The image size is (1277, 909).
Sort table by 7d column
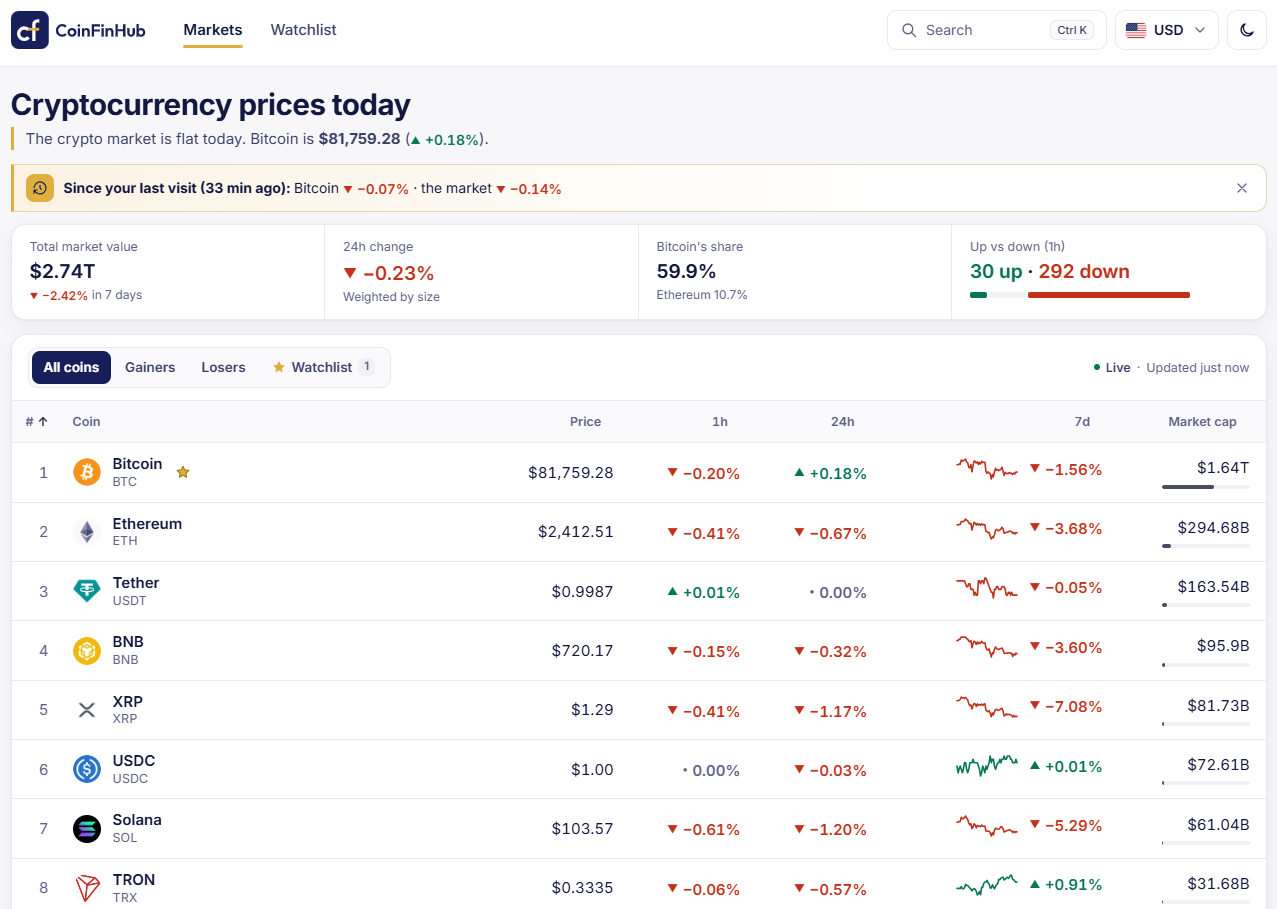(x=1082, y=421)
